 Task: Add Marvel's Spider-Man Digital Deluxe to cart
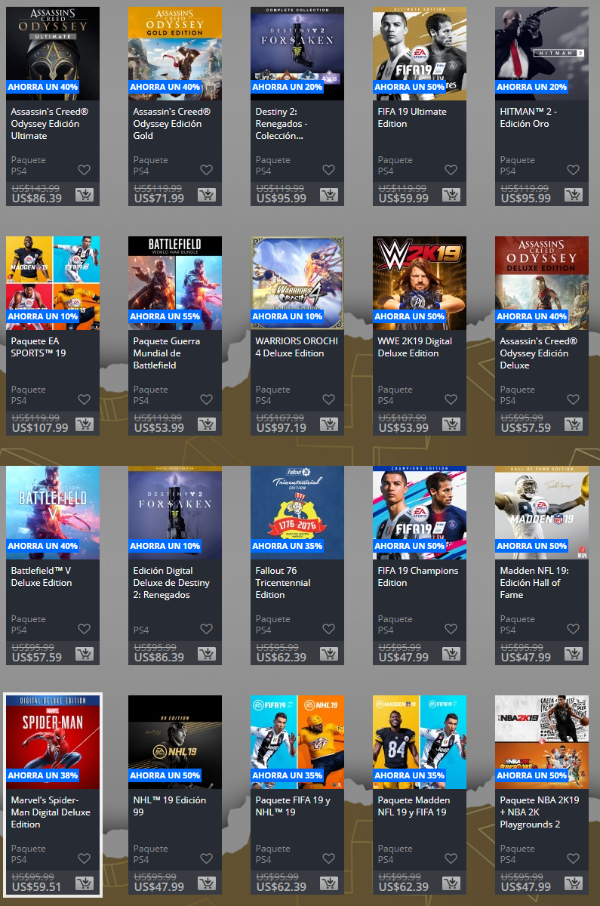(85, 885)
